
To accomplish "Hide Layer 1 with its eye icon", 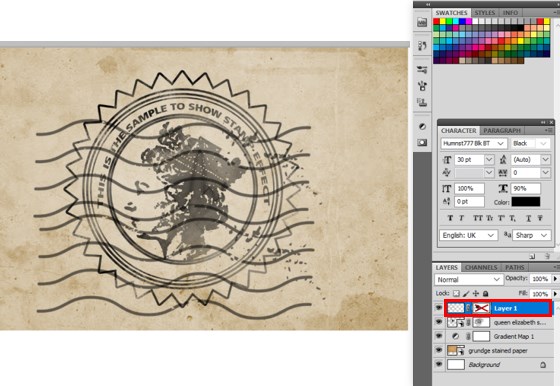I will coord(439,308).
